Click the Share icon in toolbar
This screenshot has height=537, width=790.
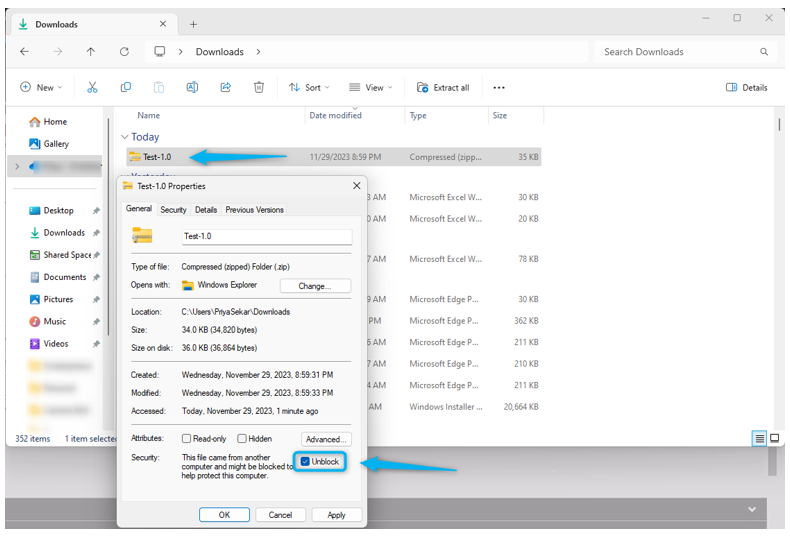coord(226,88)
